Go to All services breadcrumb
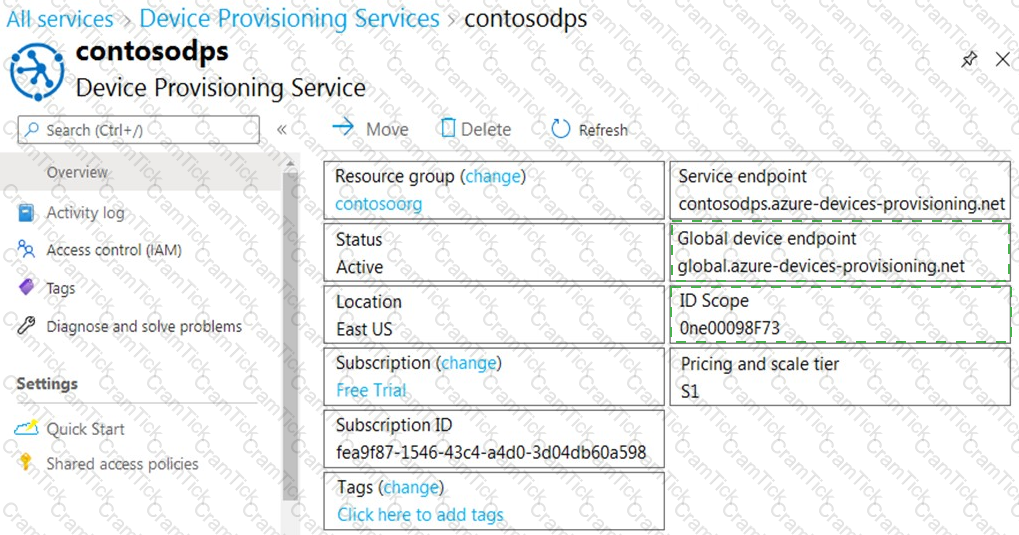1019x535 pixels. pos(60,19)
